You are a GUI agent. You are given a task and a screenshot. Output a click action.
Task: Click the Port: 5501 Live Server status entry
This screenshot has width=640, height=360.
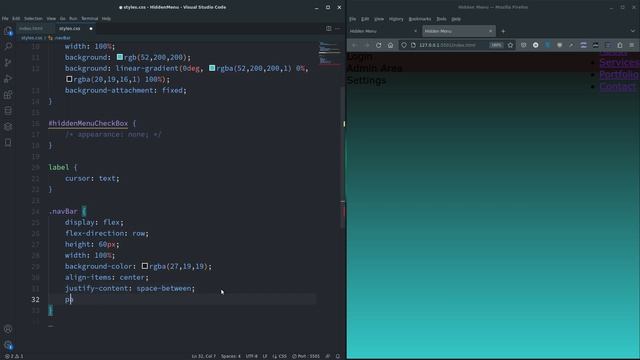306,356
